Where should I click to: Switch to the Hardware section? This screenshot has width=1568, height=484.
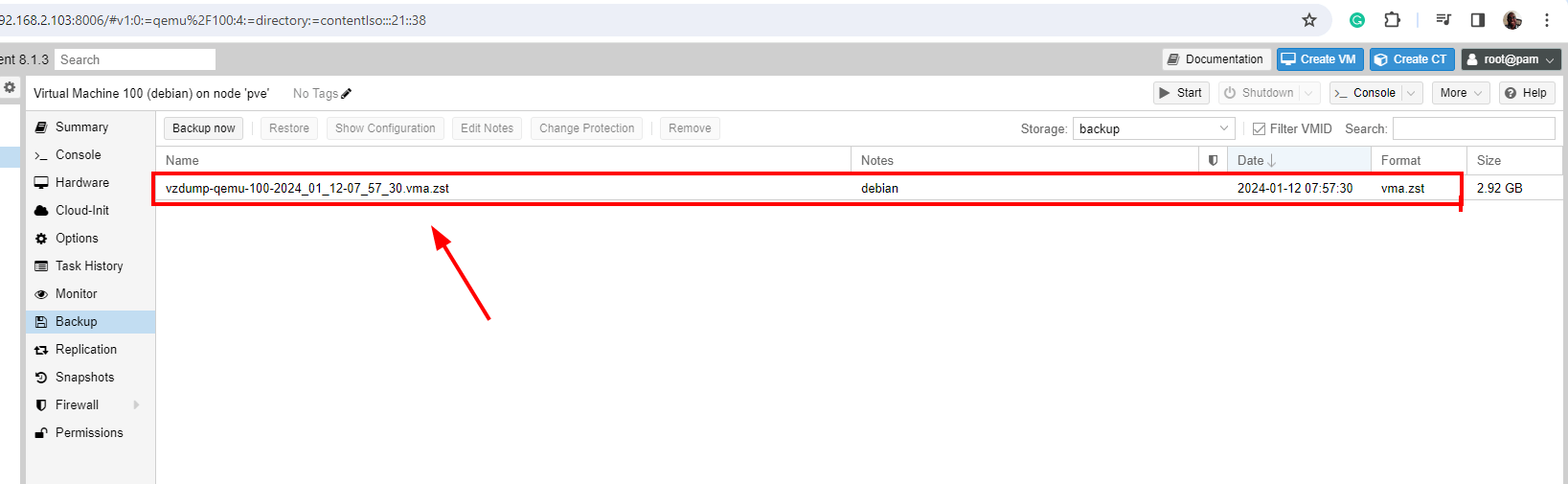(x=81, y=183)
